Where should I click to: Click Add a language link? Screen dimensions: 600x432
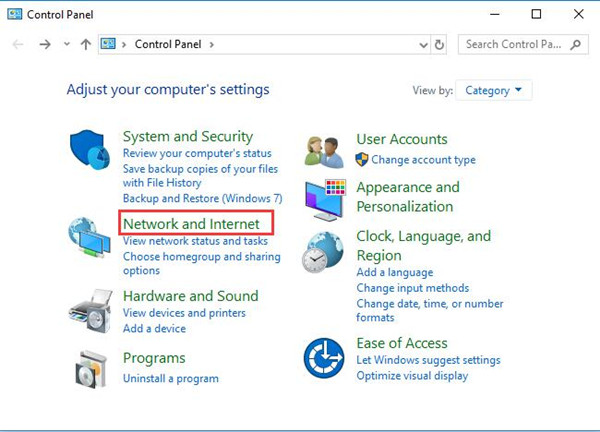[x=395, y=272]
